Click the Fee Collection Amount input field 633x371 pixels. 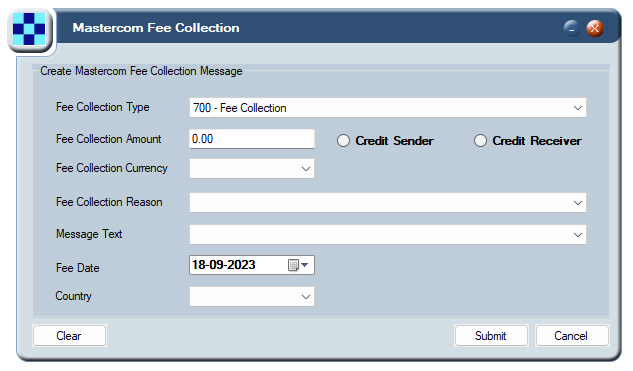point(252,139)
